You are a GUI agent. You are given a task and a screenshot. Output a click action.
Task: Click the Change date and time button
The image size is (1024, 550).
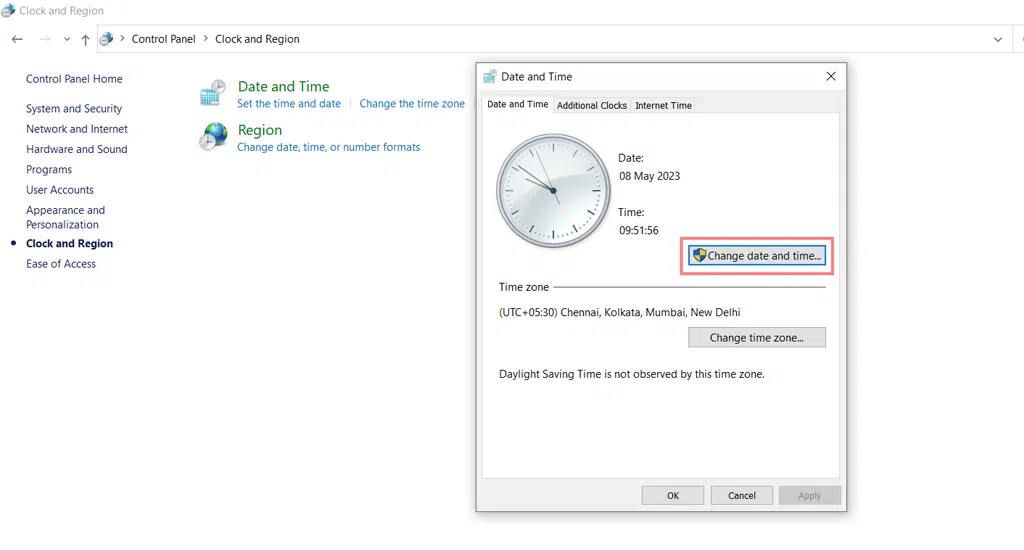[757, 256]
